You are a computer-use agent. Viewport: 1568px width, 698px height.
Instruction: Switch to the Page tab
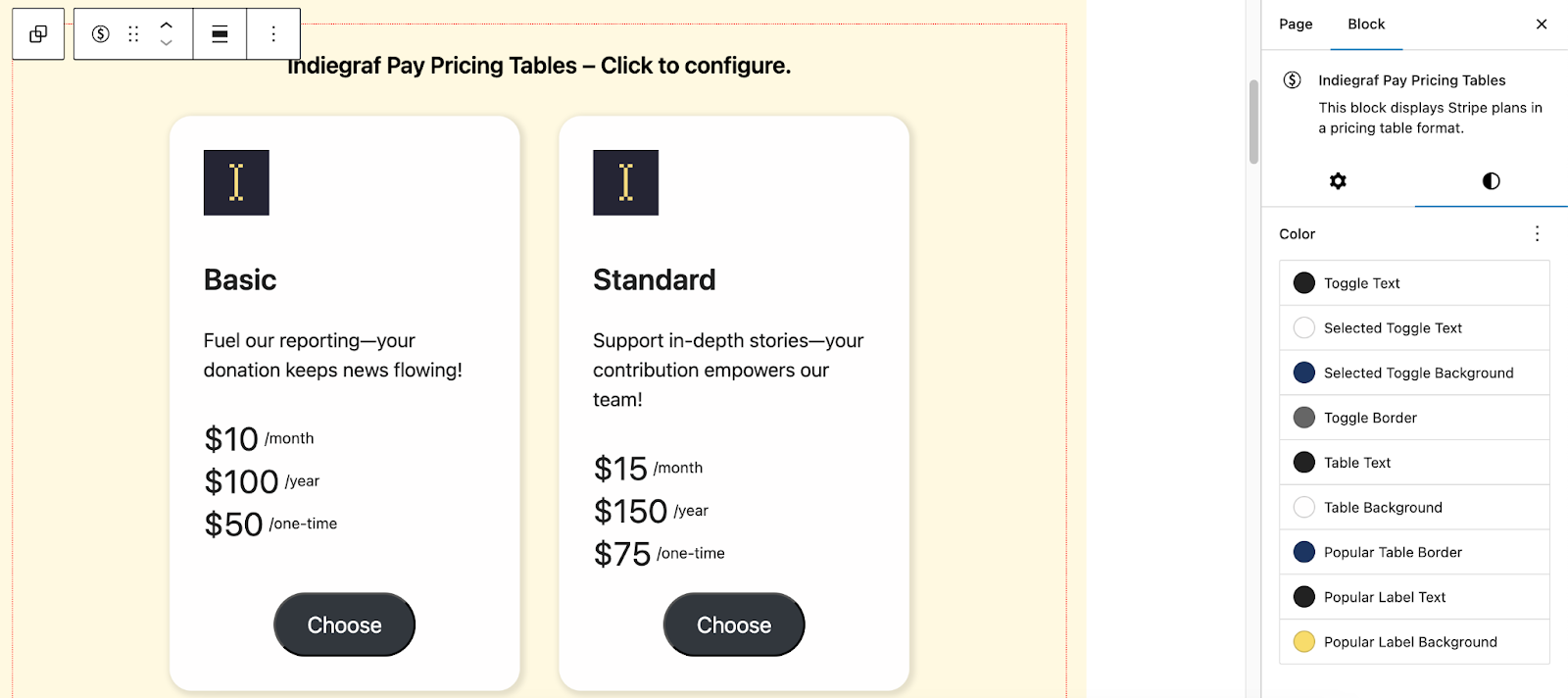point(1296,25)
